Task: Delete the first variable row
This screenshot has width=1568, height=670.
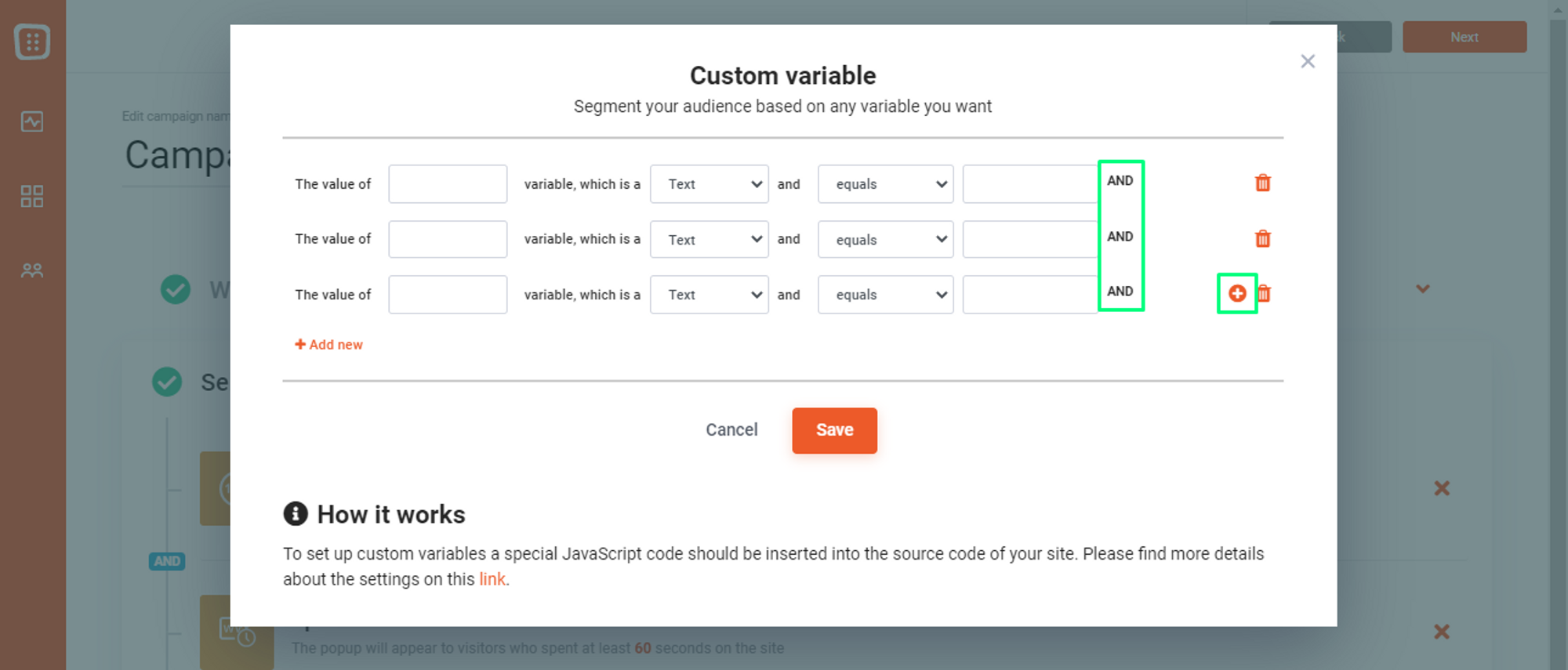Action: pyautogui.click(x=1262, y=183)
